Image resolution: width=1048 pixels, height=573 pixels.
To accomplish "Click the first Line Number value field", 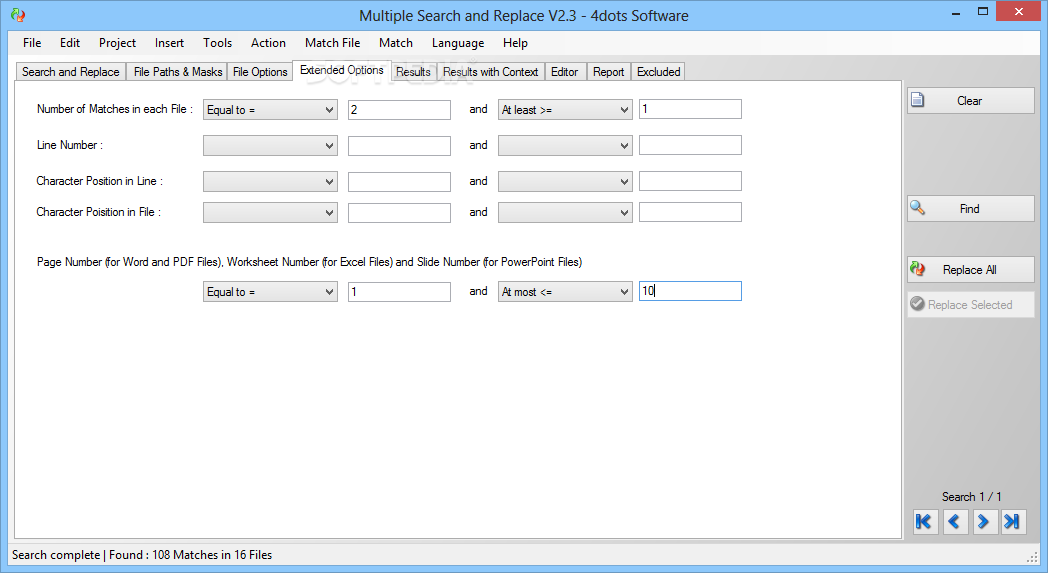I will point(399,146).
